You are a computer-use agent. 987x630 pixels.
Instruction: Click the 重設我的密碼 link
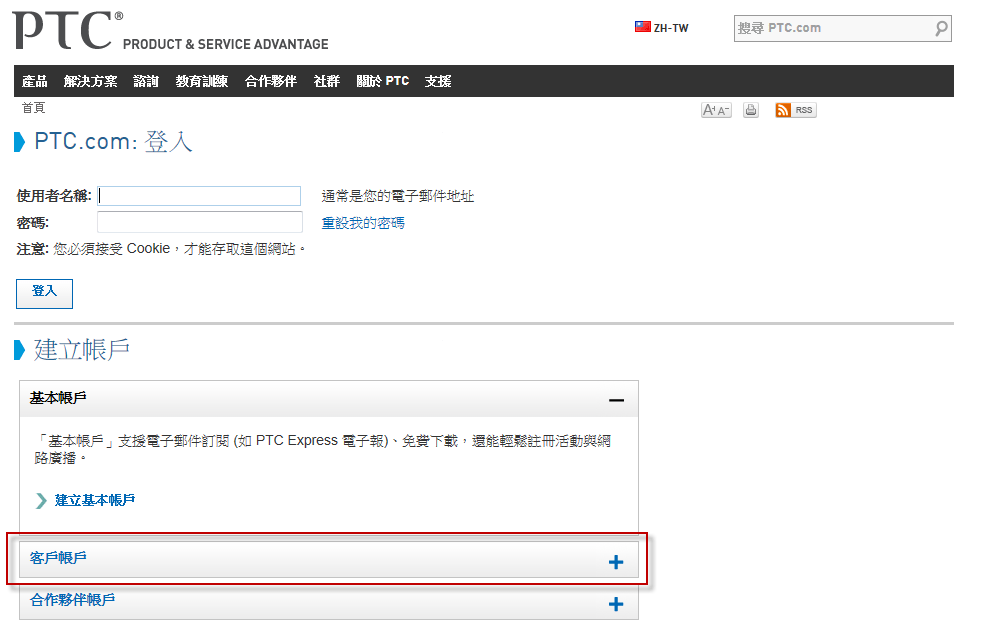tap(363, 223)
